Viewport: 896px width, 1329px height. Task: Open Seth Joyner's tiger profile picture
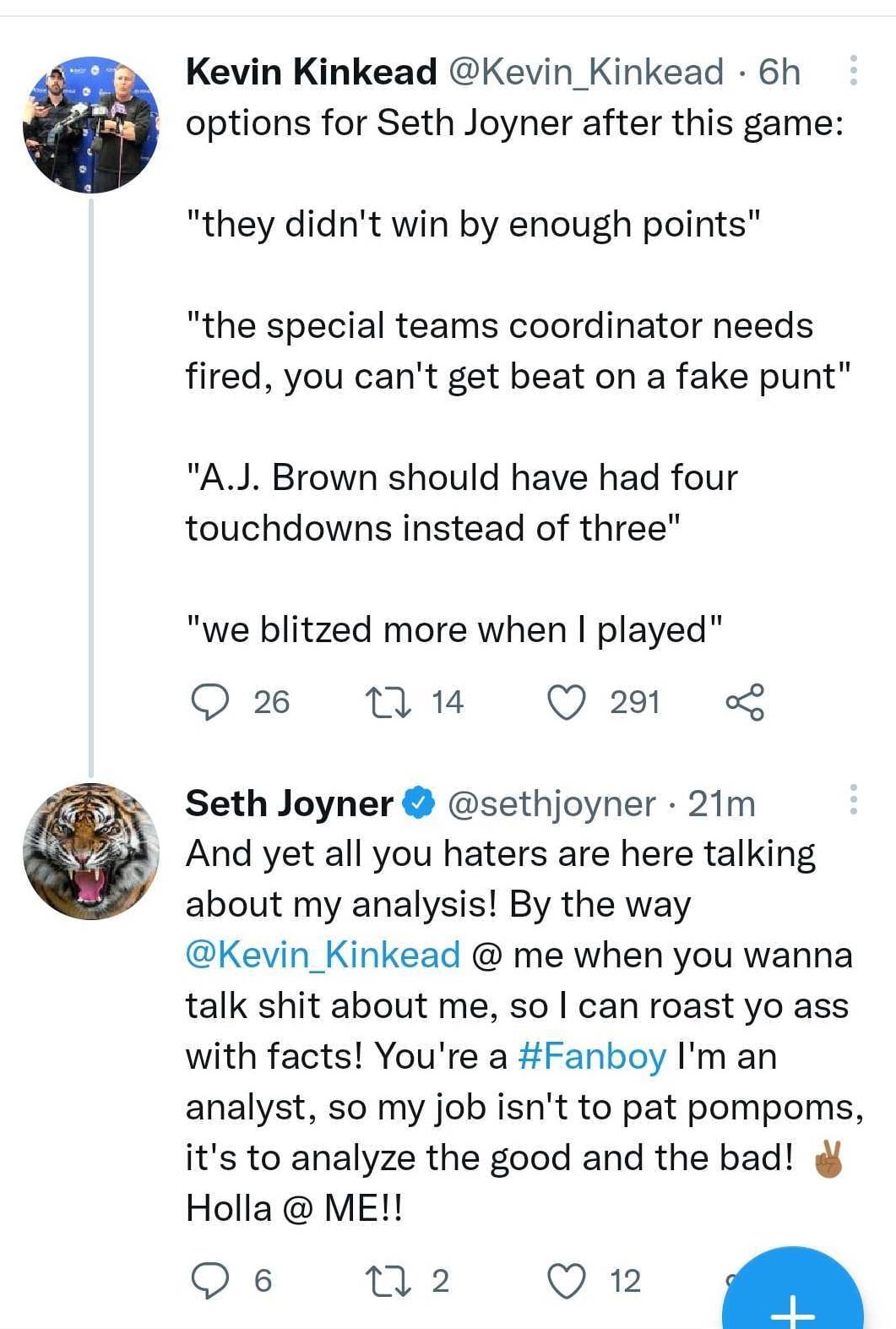(91, 851)
